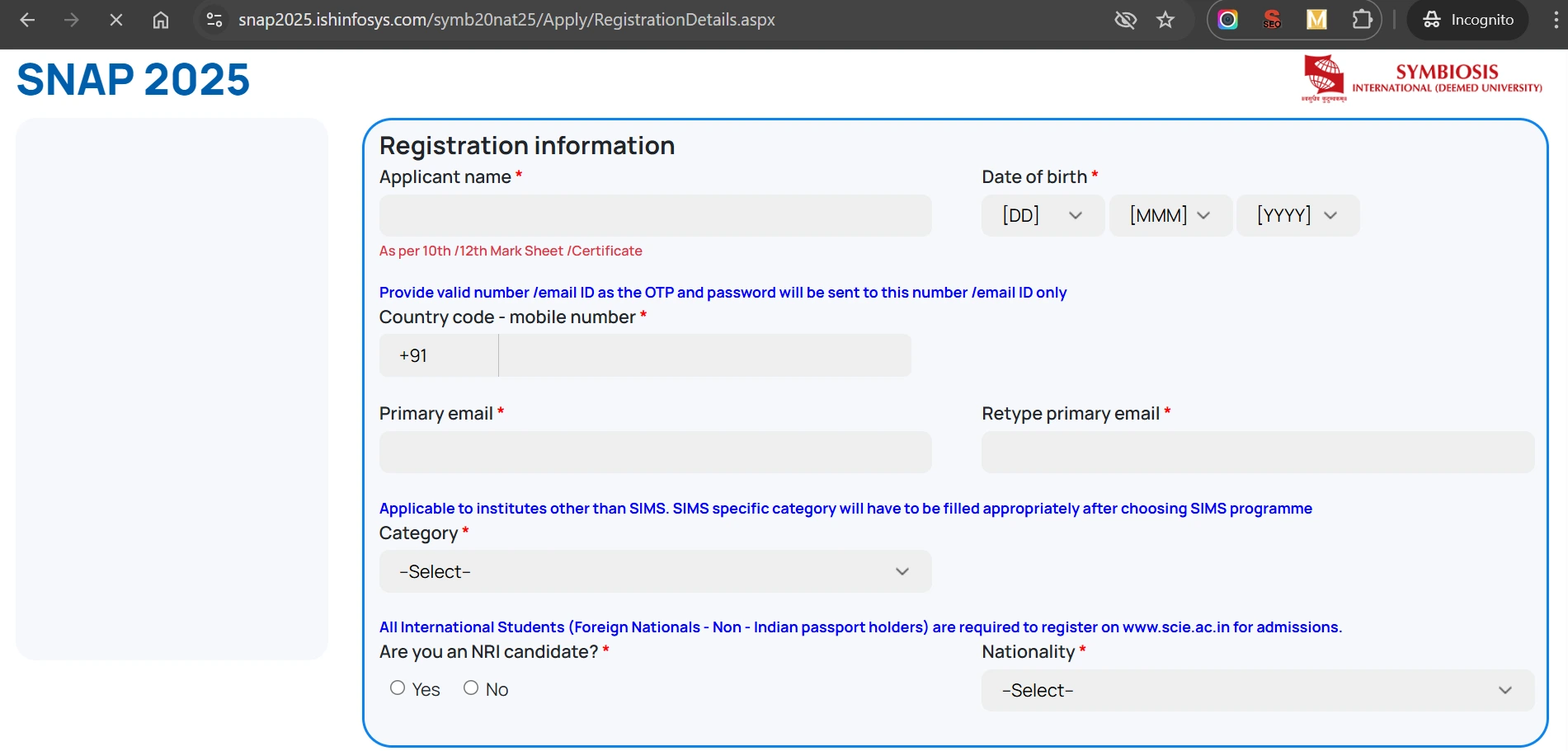
Task: Select Yes for NRI candidate
Action: point(398,688)
